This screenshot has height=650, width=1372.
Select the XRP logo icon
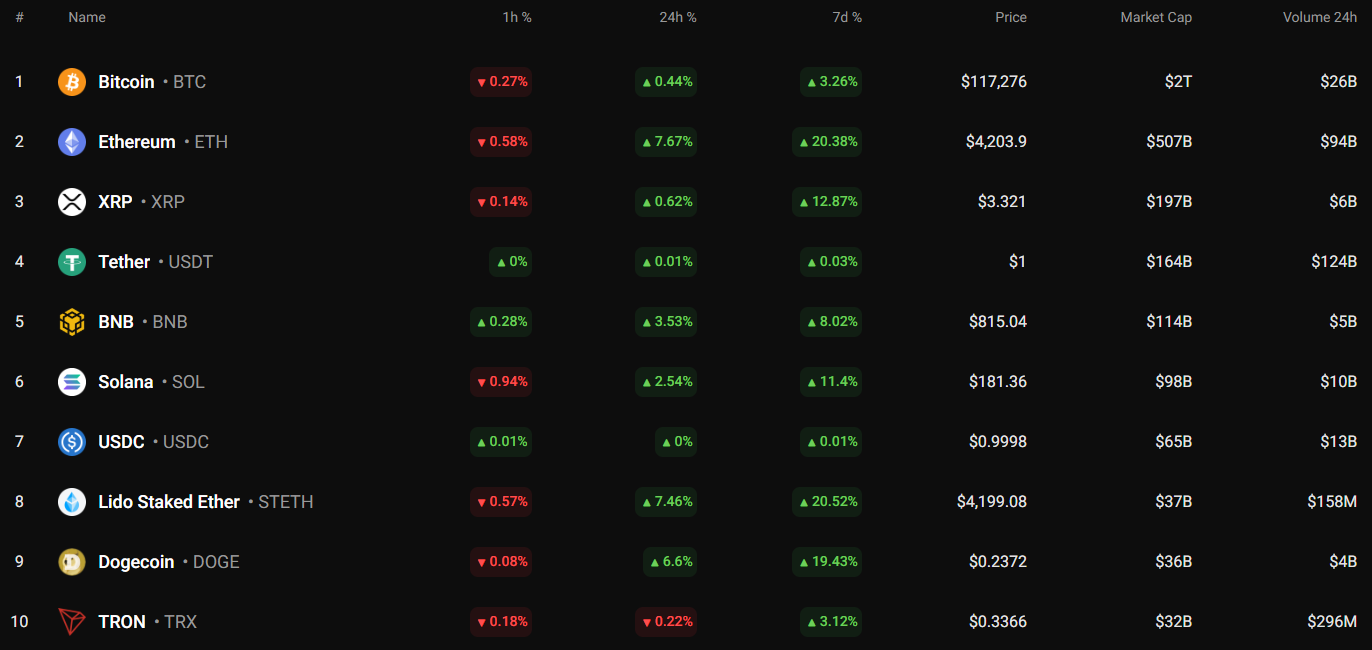(x=71, y=201)
